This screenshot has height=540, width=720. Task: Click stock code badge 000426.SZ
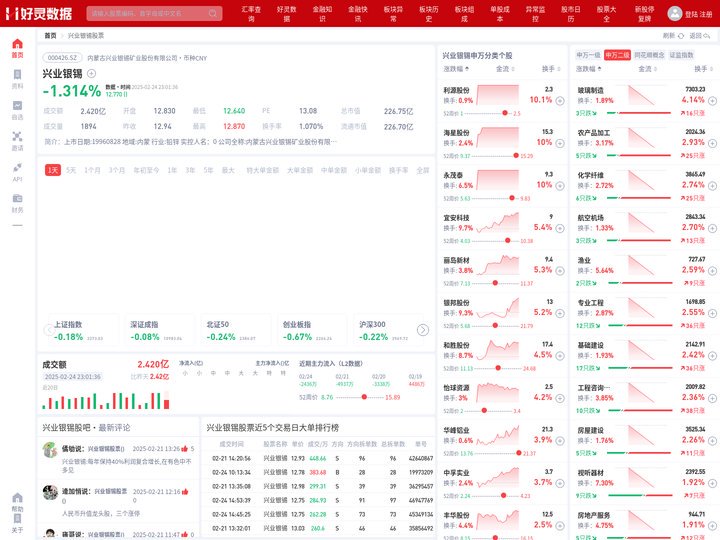coord(62,58)
